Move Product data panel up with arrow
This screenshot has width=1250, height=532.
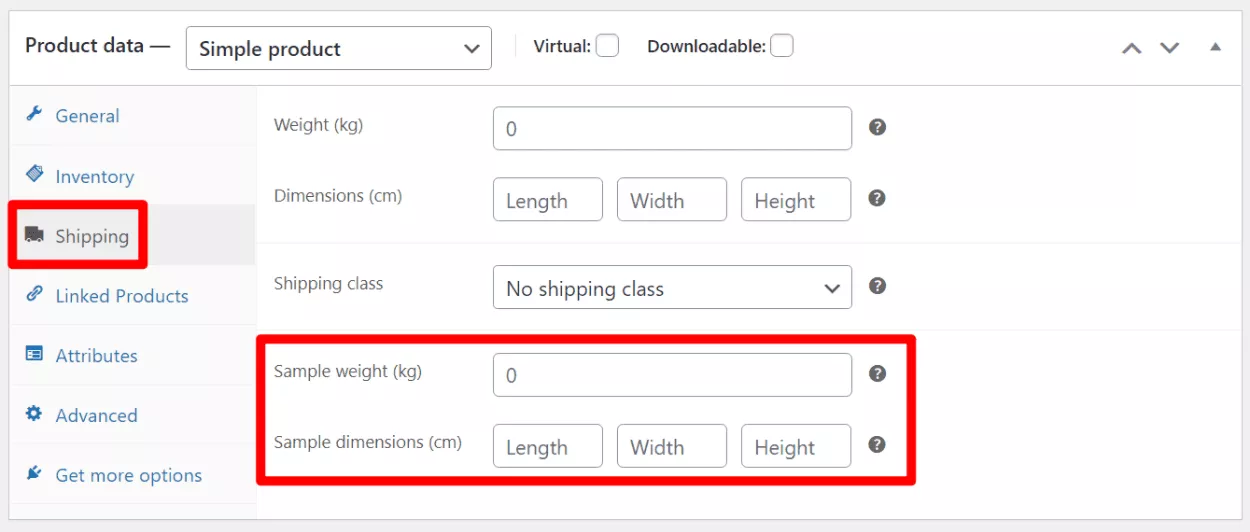1131,48
